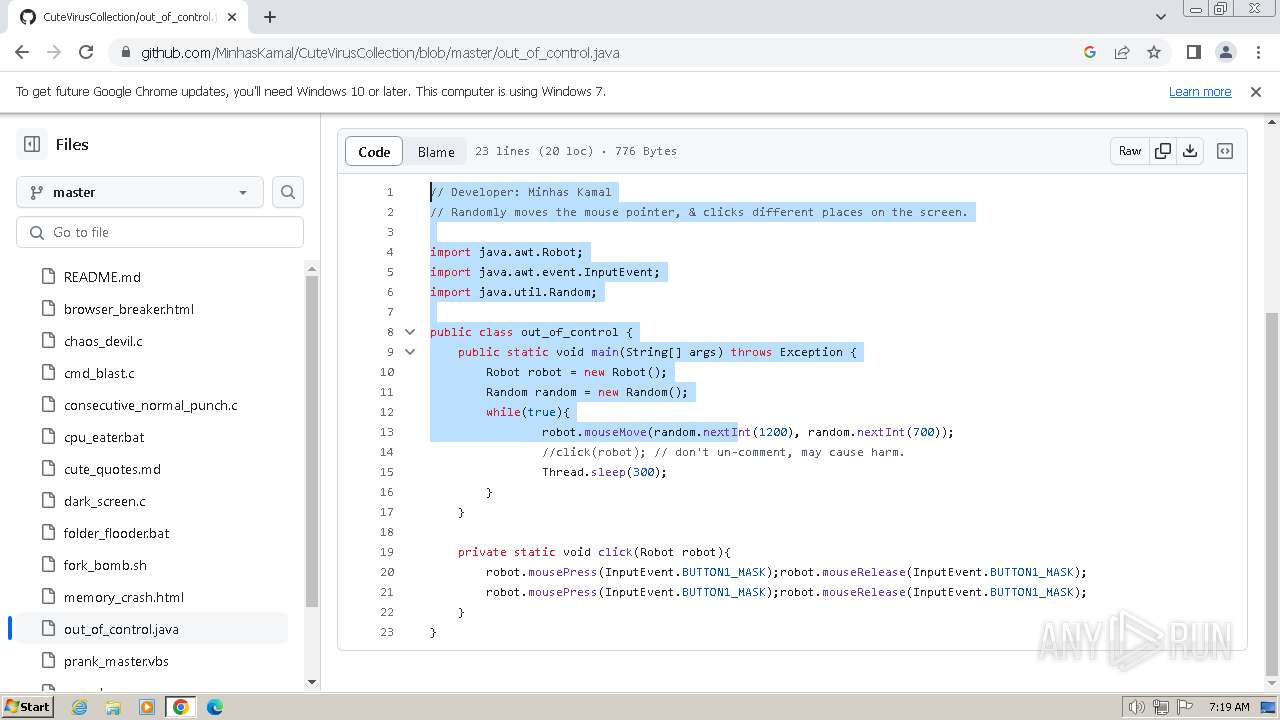Collapse code fold at line 8
The width and height of the screenshot is (1280, 720).
click(409, 332)
